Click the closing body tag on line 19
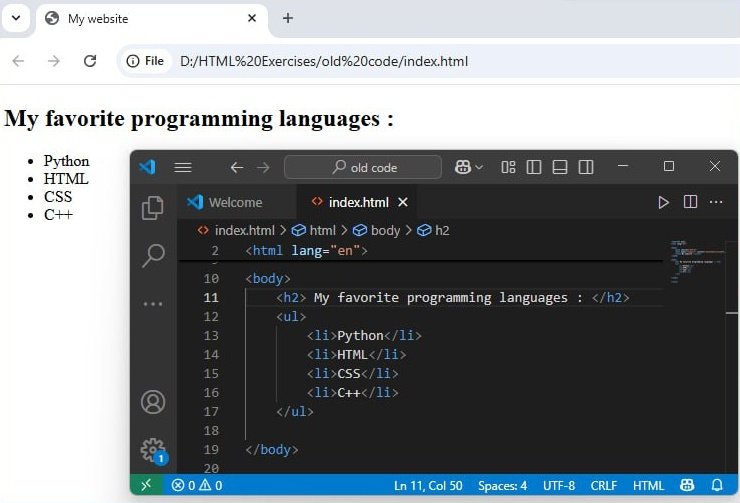 tap(271, 450)
